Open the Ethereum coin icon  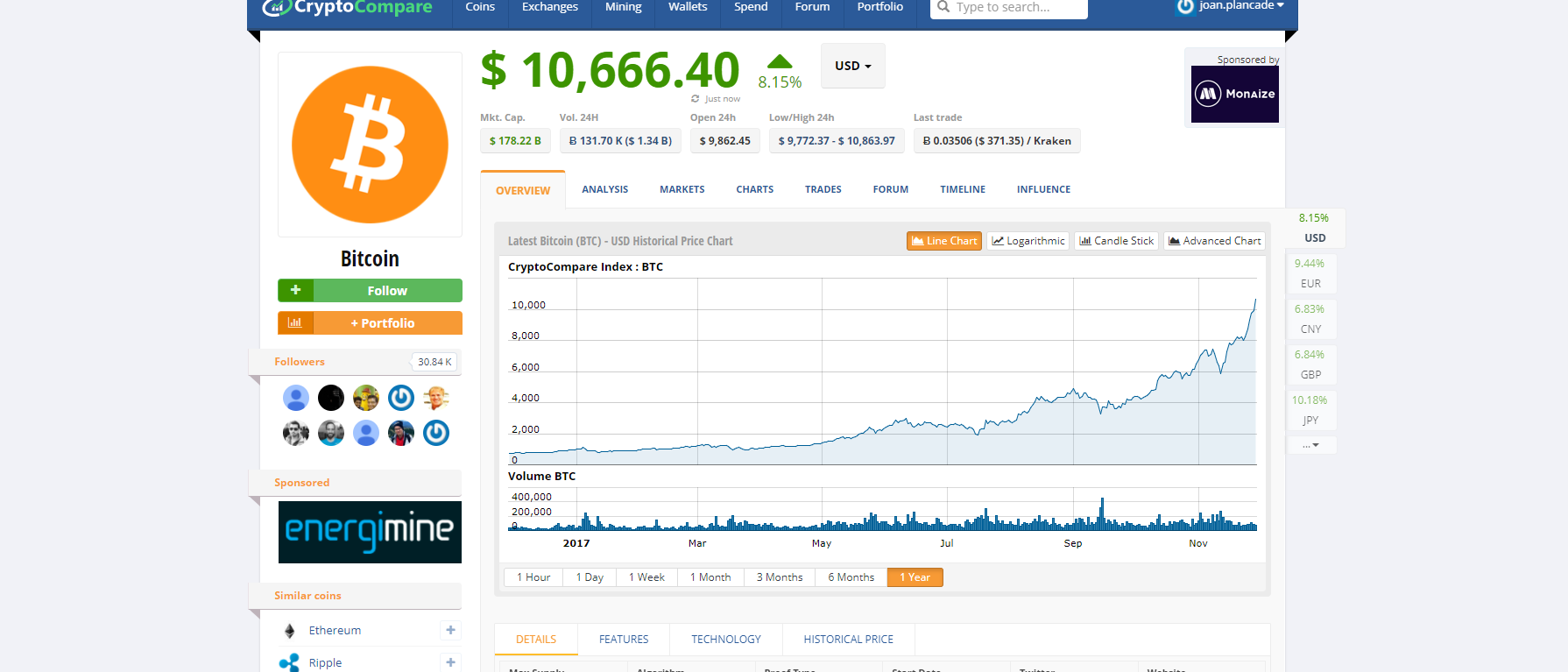point(290,631)
